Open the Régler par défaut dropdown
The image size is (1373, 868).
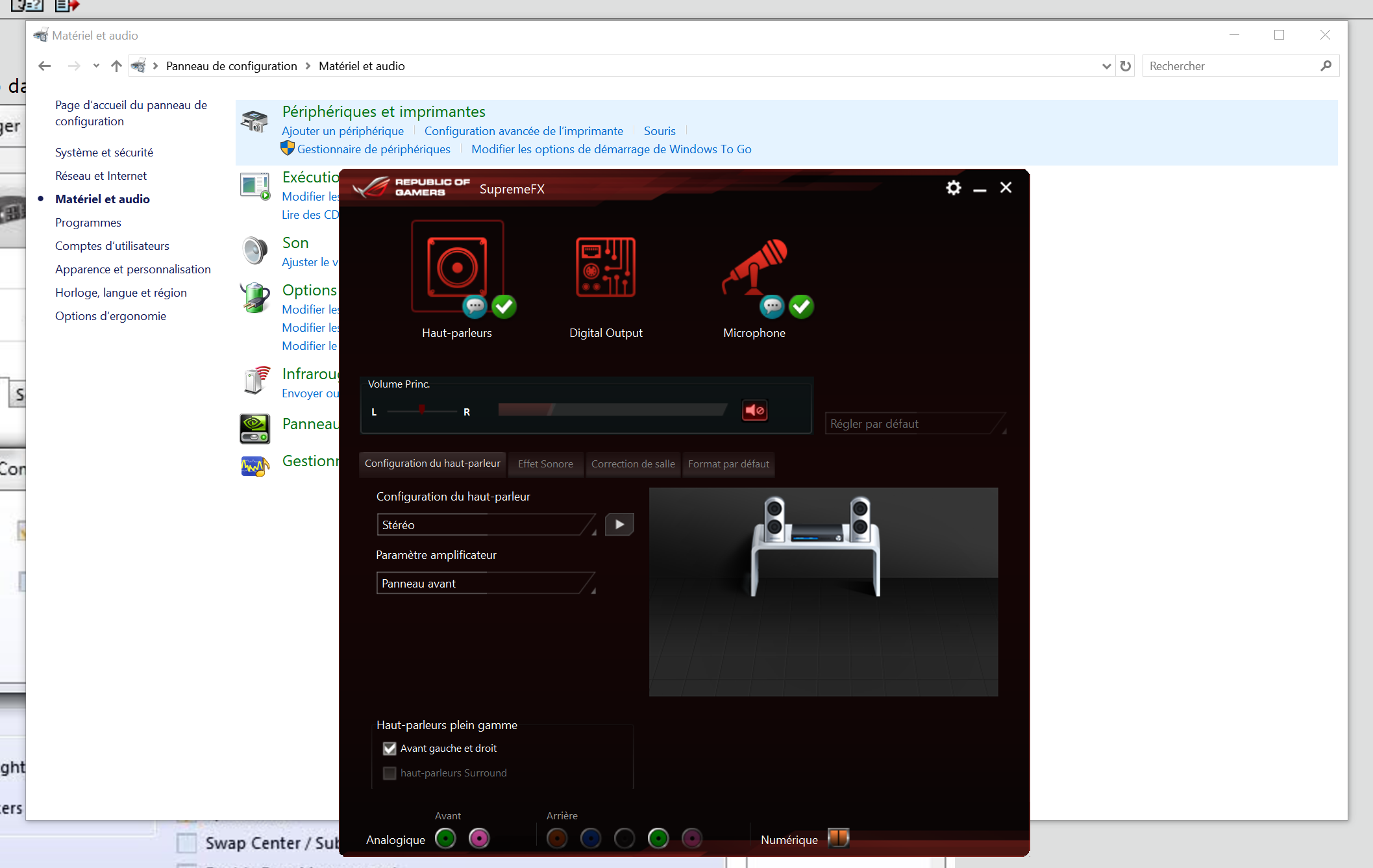tap(914, 424)
